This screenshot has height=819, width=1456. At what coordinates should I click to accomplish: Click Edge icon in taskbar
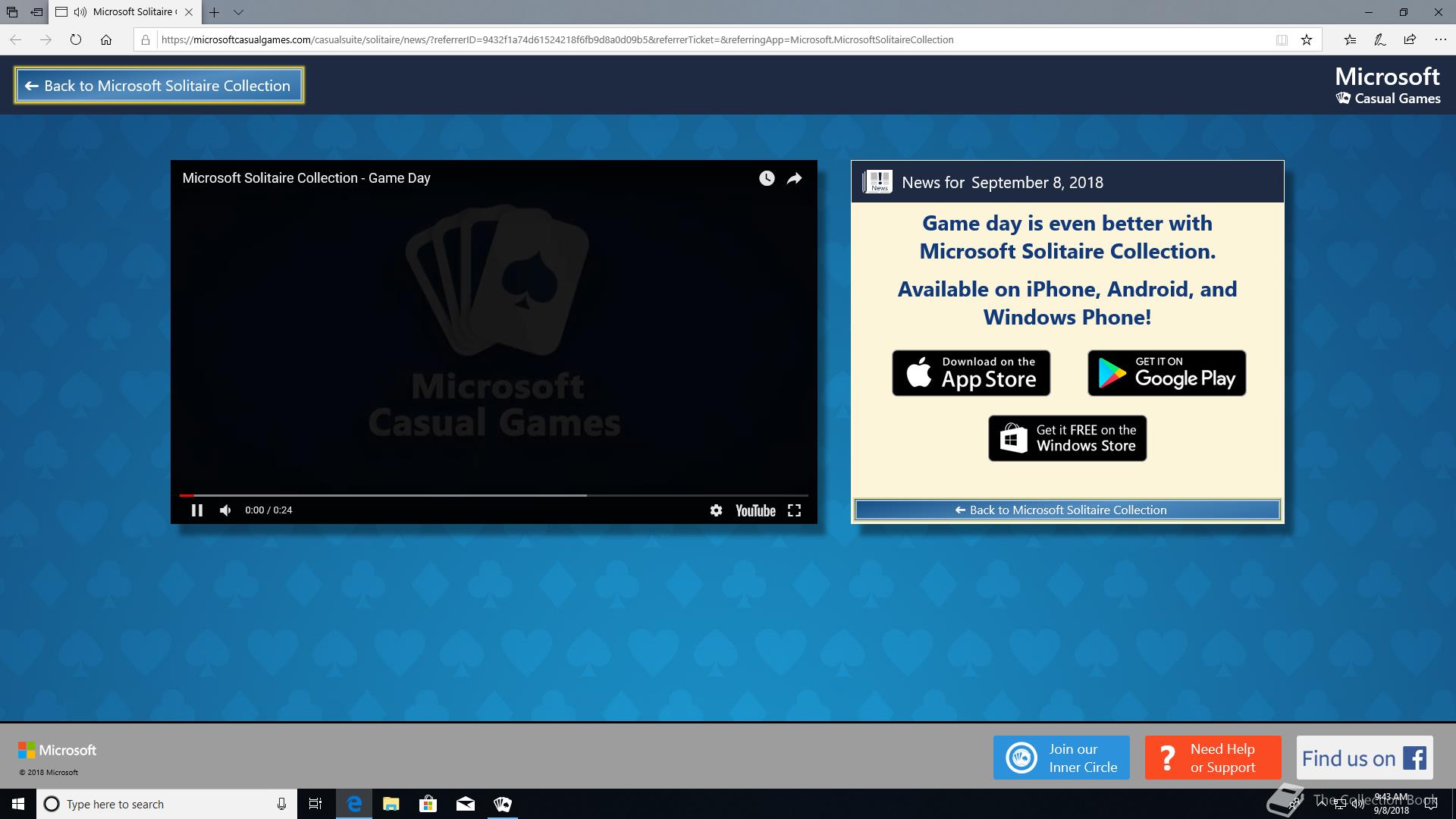tap(354, 804)
